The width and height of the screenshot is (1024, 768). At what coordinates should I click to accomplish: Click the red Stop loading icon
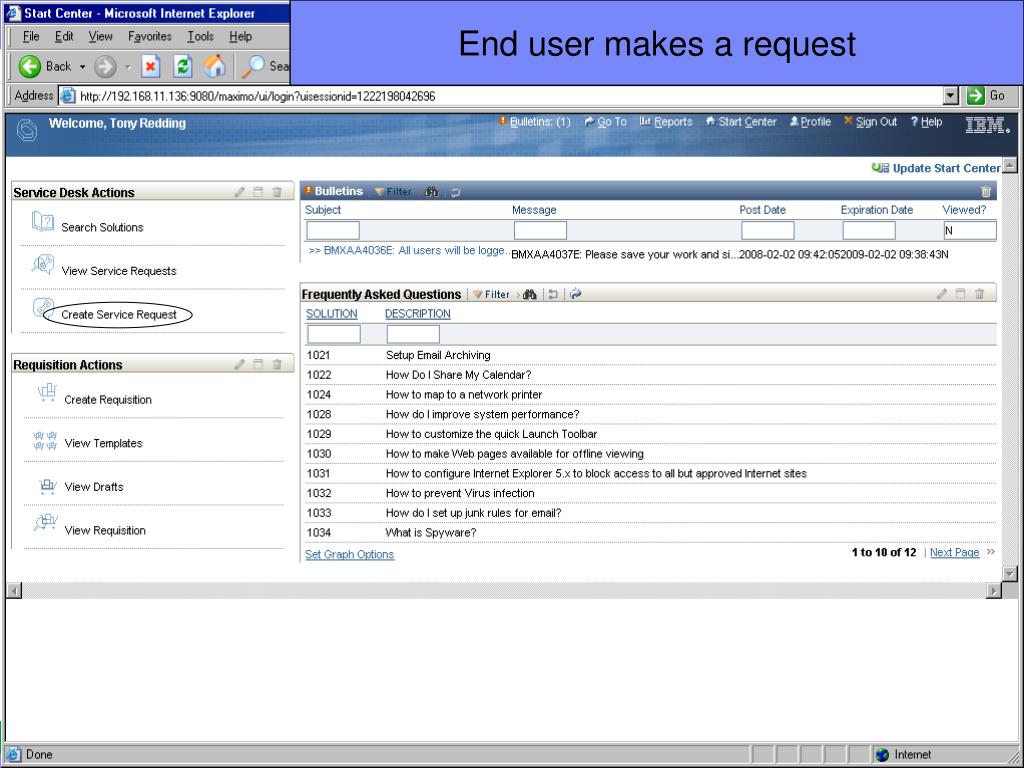point(151,66)
